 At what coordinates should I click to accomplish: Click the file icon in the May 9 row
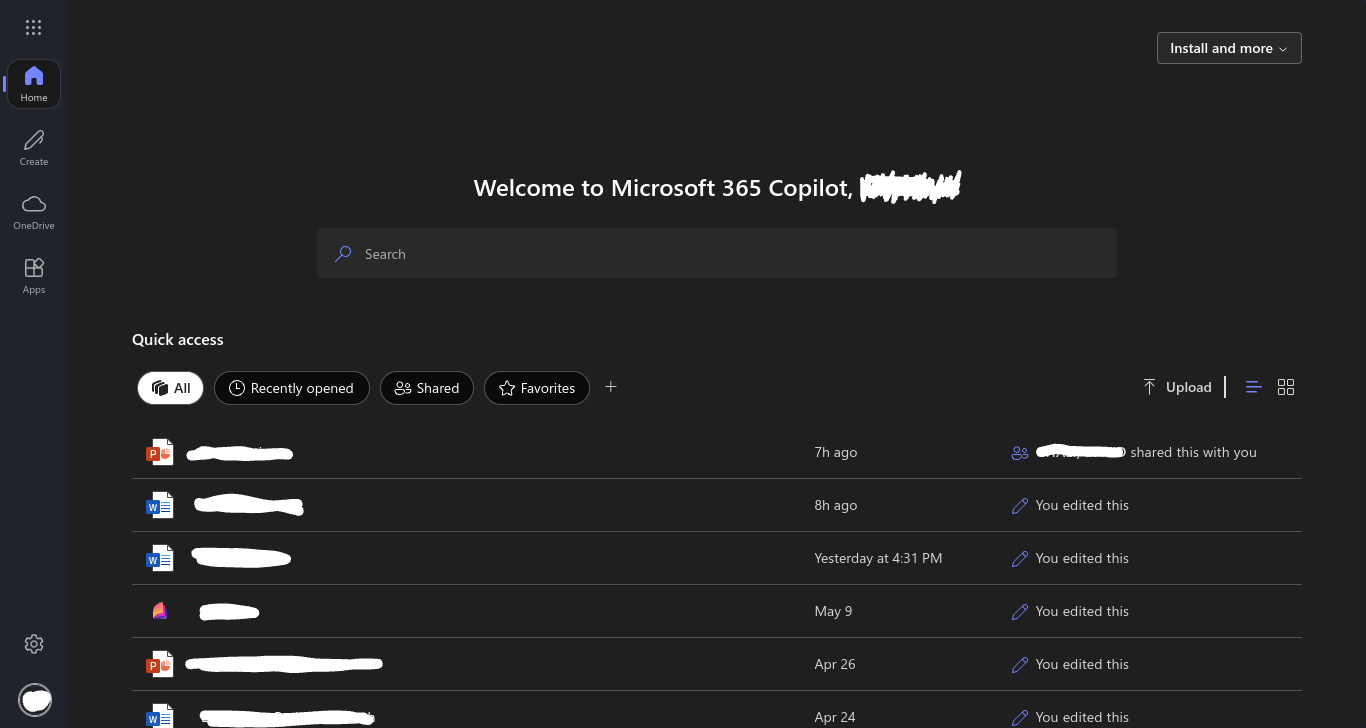(160, 611)
